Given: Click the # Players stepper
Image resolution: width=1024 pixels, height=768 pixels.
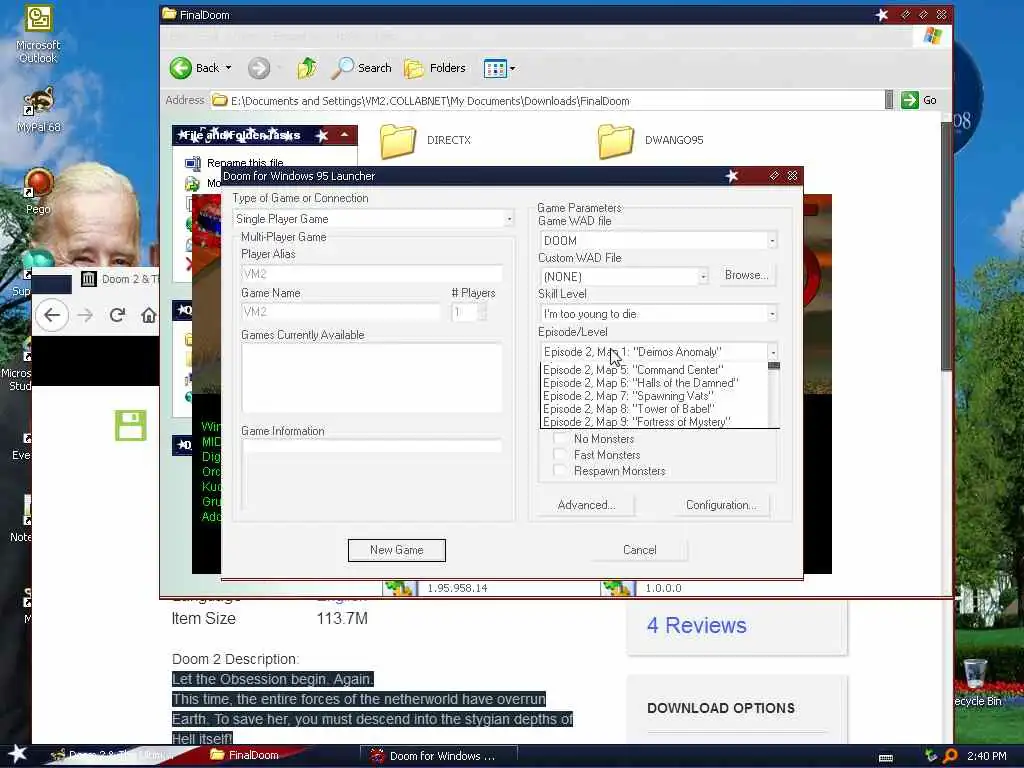Looking at the screenshot, I should point(482,312).
